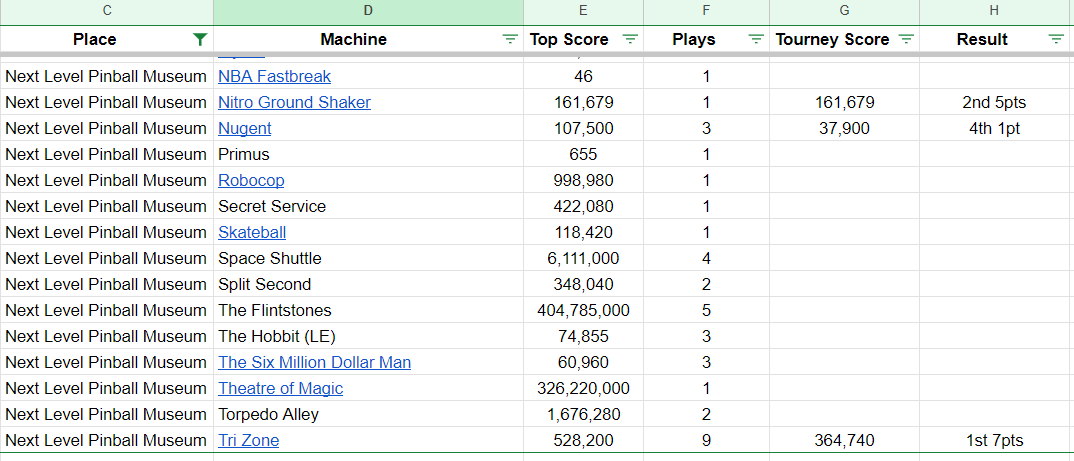Select Nitro Ground Shaker tourney score 161,679

tap(845, 103)
